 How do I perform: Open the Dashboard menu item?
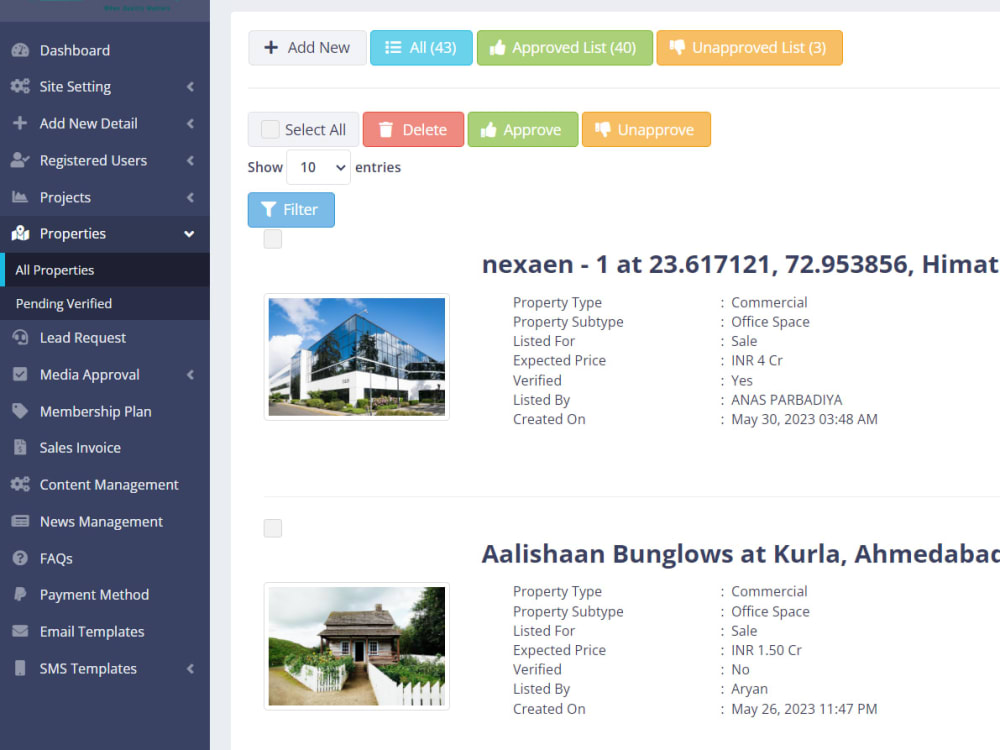tap(105, 50)
